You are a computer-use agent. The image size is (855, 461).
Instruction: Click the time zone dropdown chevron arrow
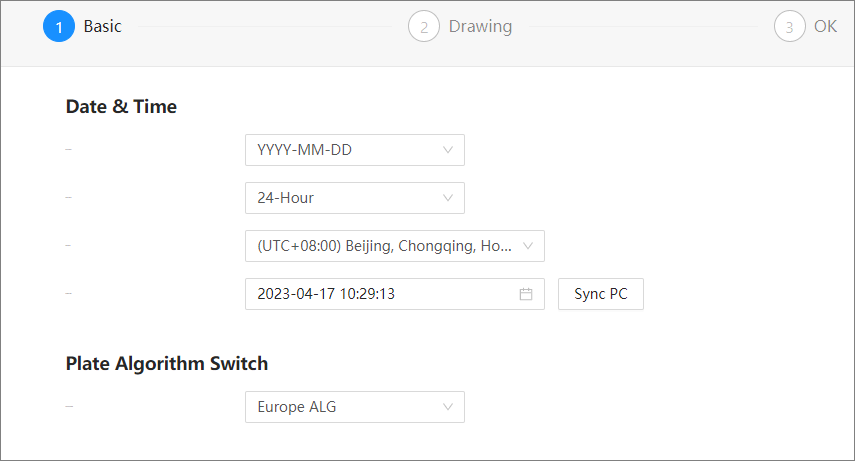coord(528,246)
